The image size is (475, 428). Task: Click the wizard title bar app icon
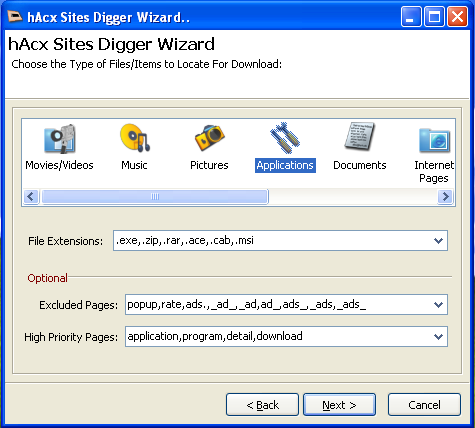click(15, 16)
